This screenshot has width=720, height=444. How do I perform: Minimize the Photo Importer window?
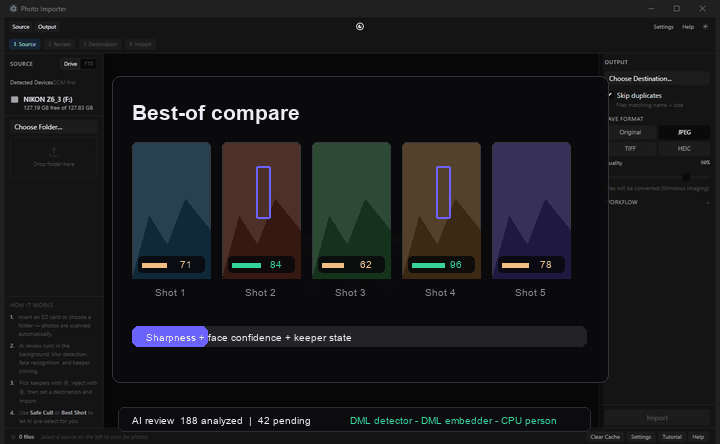tap(651, 8)
